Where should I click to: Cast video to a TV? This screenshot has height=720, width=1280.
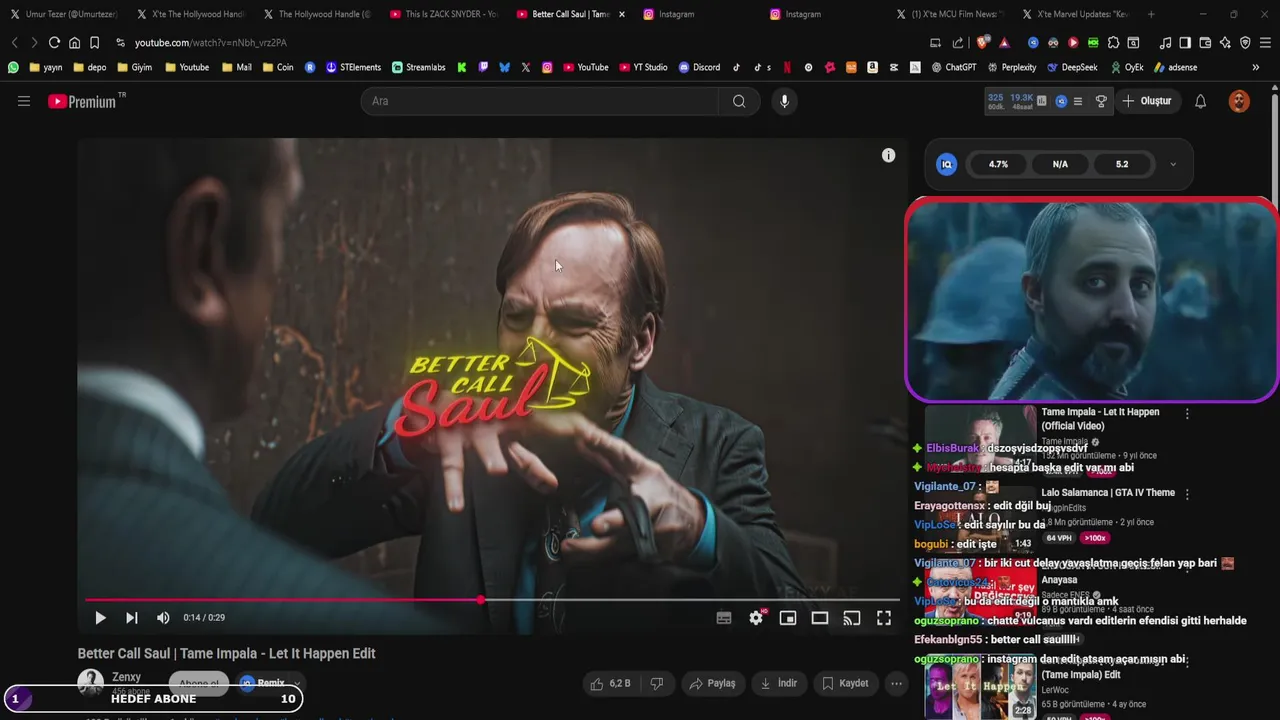coord(852,618)
